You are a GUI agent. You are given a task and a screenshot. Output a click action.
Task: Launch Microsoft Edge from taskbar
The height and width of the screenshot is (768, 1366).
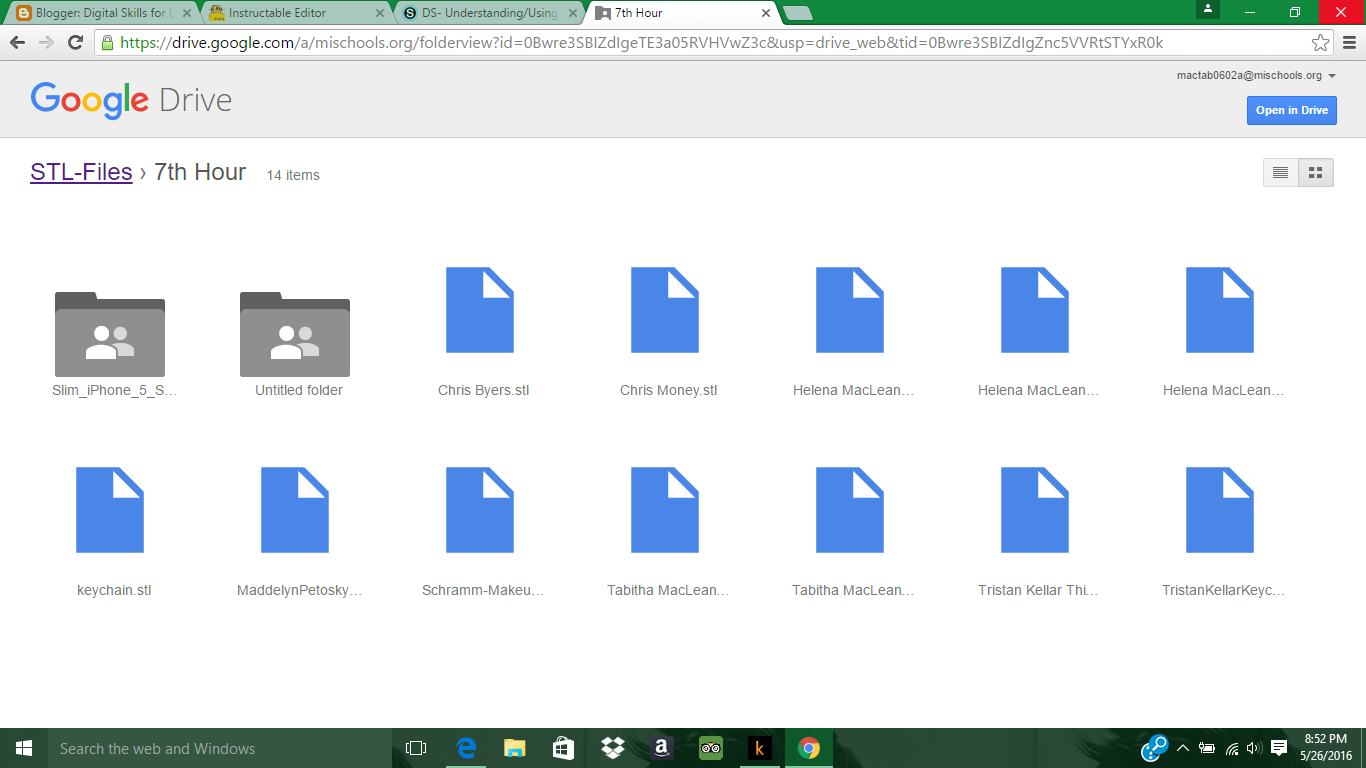click(465, 748)
